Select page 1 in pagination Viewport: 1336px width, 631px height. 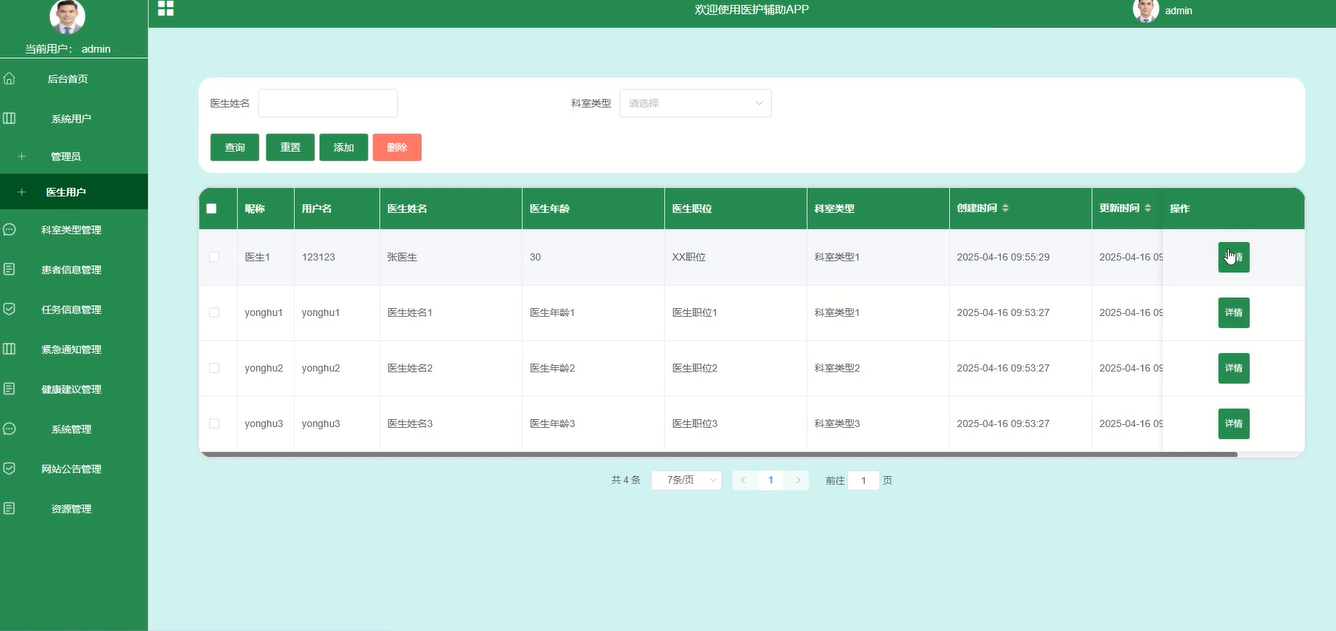tap(771, 480)
